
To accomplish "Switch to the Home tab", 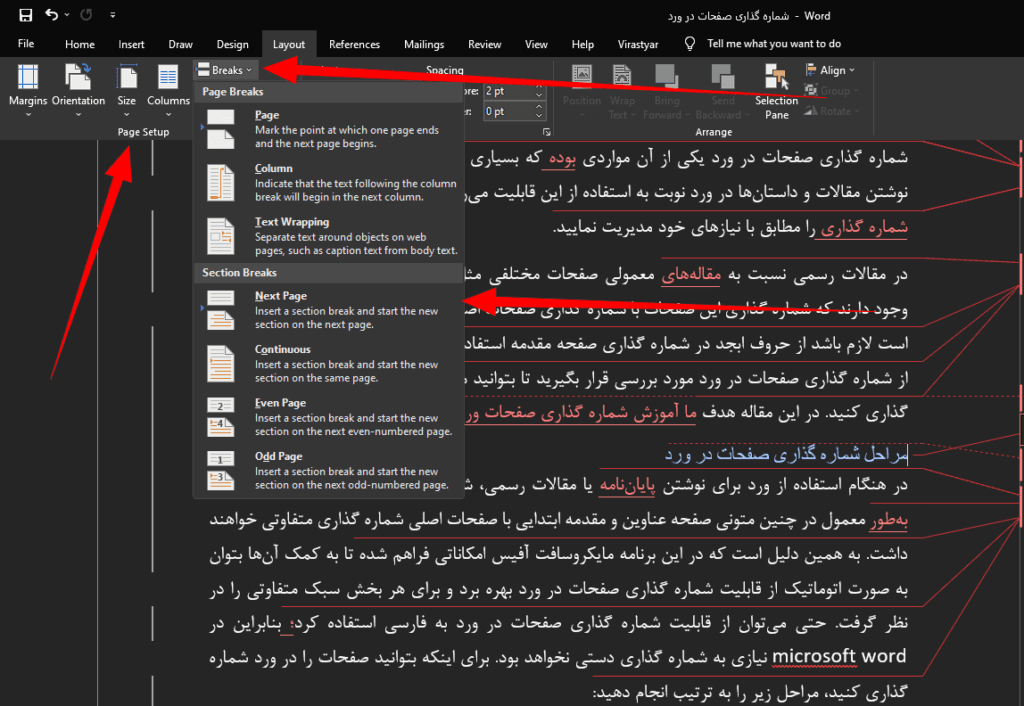I will click(x=79, y=44).
